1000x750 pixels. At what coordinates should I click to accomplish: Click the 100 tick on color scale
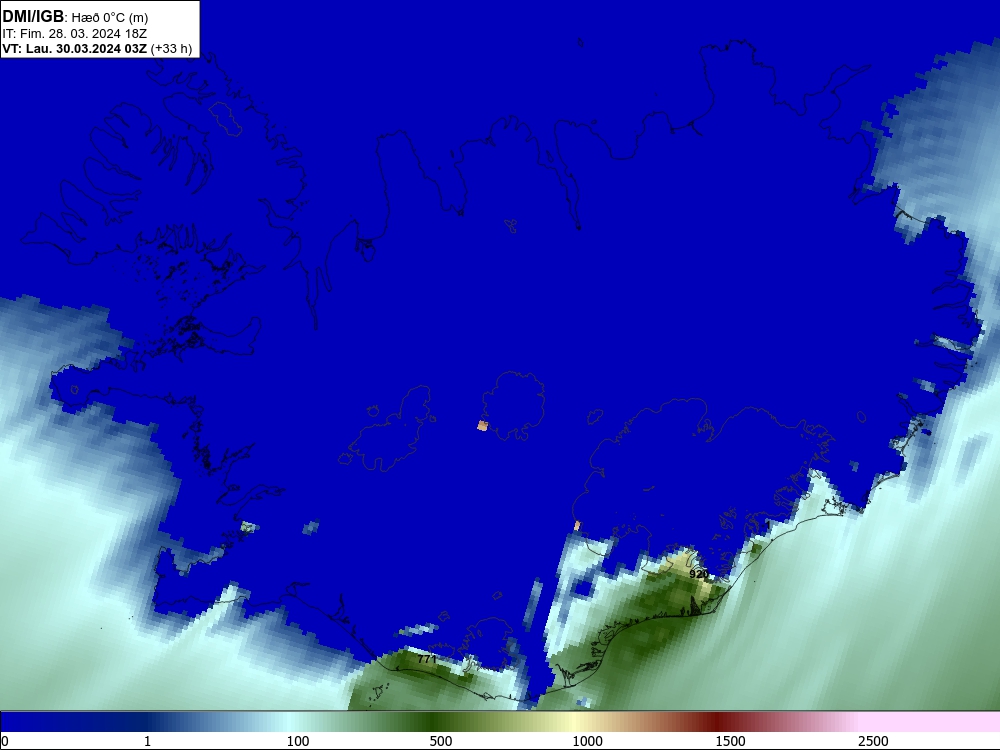[x=298, y=741]
